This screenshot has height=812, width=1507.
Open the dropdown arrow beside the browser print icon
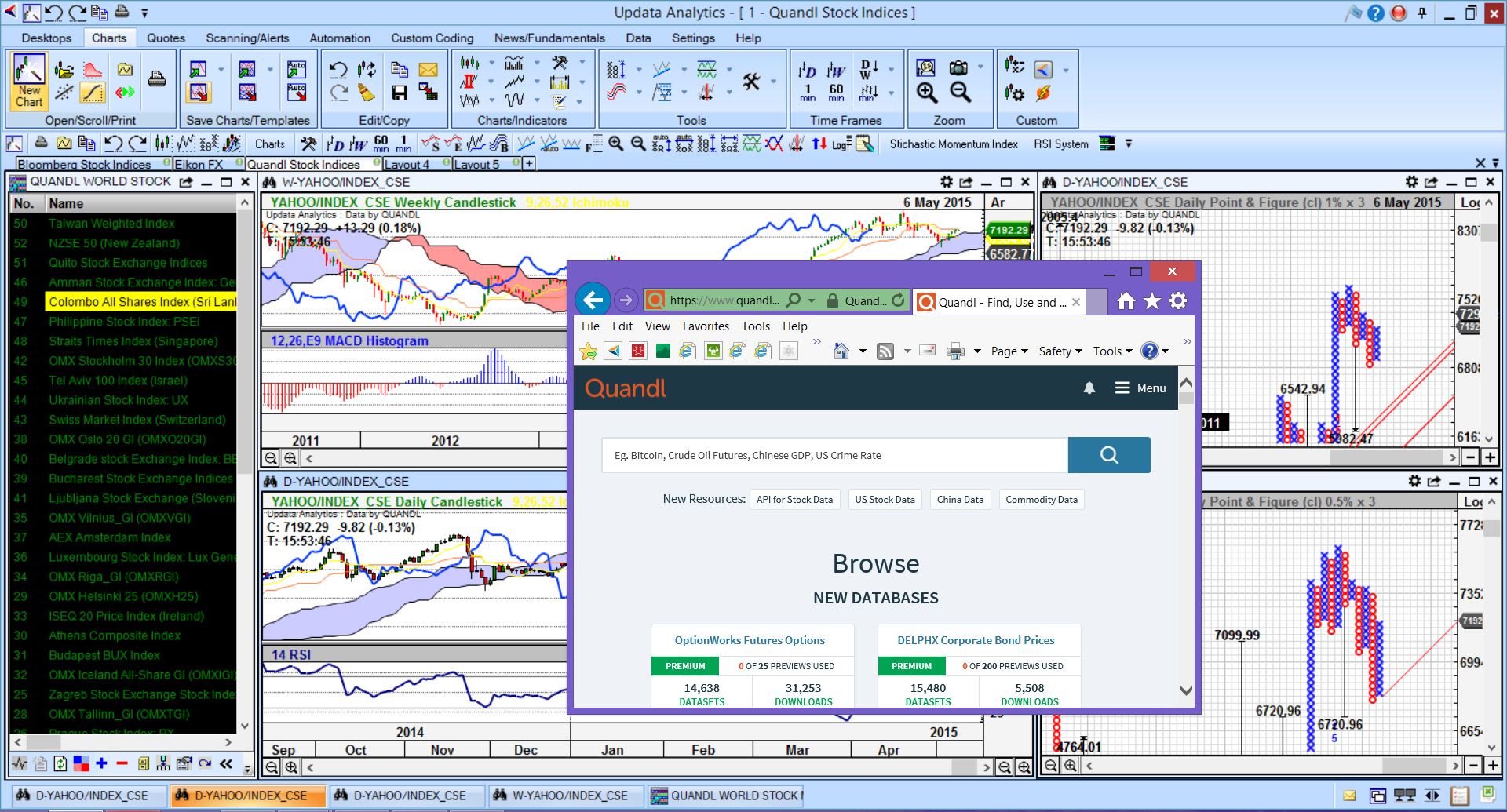click(x=977, y=351)
